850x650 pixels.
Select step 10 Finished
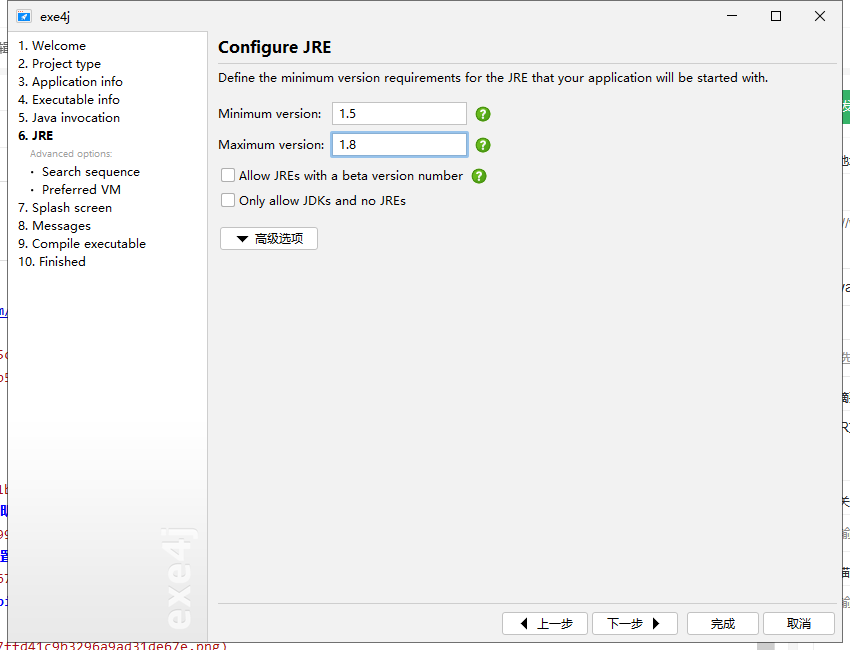(52, 261)
